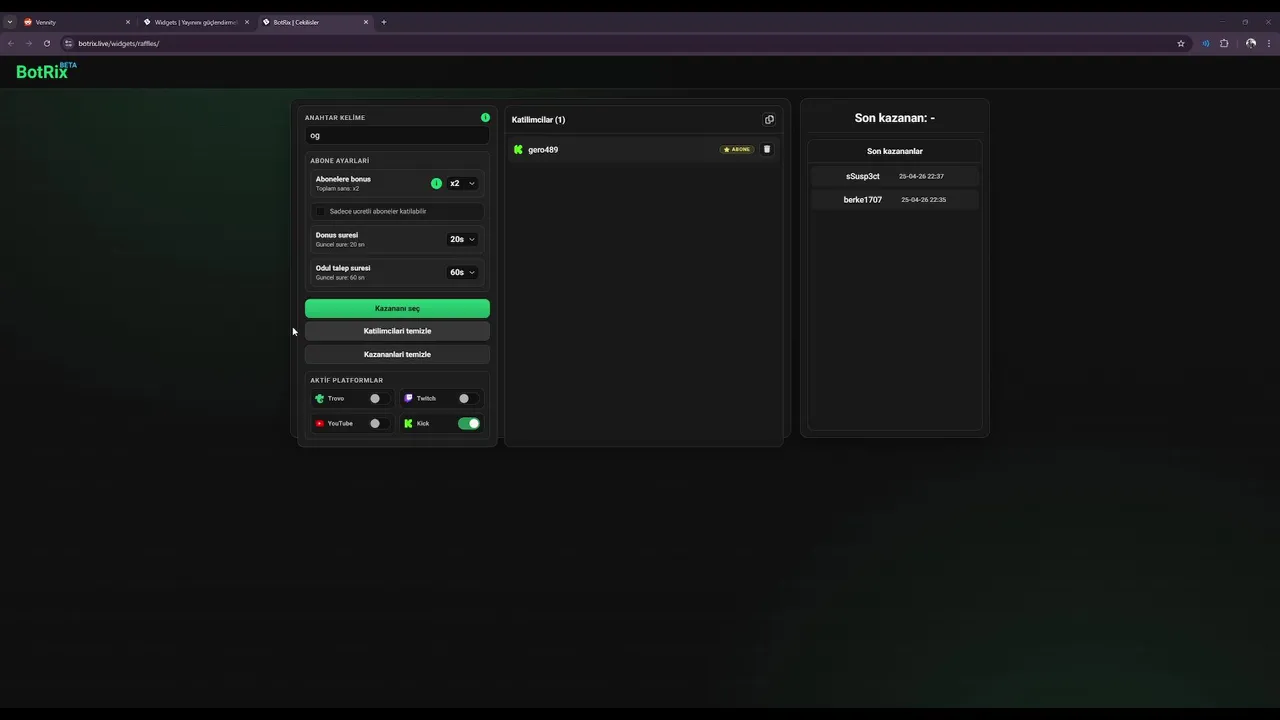Click the 'Kazananlari temizle' button
This screenshot has height=720, width=1280.
pyautogui.click(x=397, y=355)
